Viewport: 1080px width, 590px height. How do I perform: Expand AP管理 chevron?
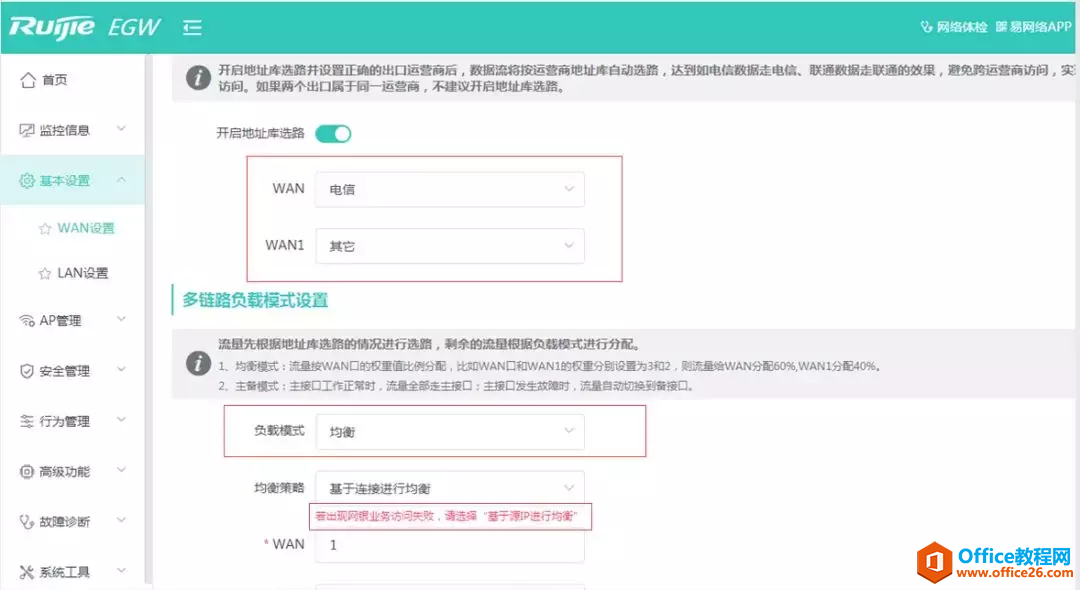pos(121,319)
